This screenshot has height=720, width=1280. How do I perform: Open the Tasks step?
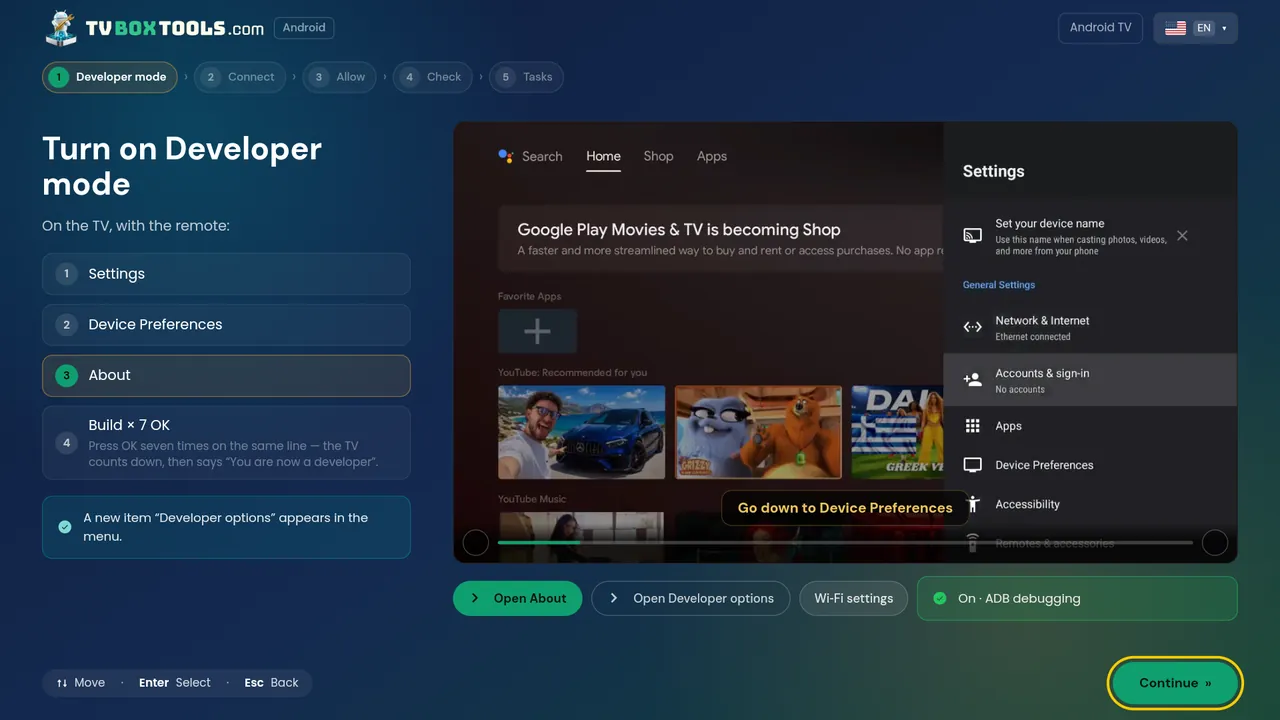coord(526,77)
